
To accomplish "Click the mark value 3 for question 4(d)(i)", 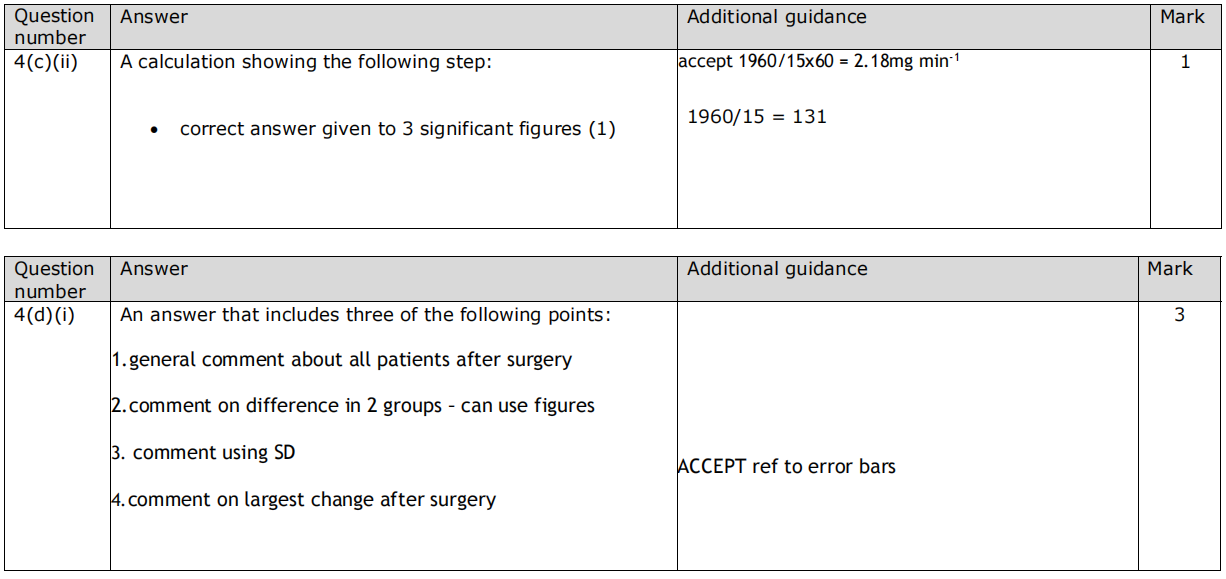I will [x=1179, y=315].
